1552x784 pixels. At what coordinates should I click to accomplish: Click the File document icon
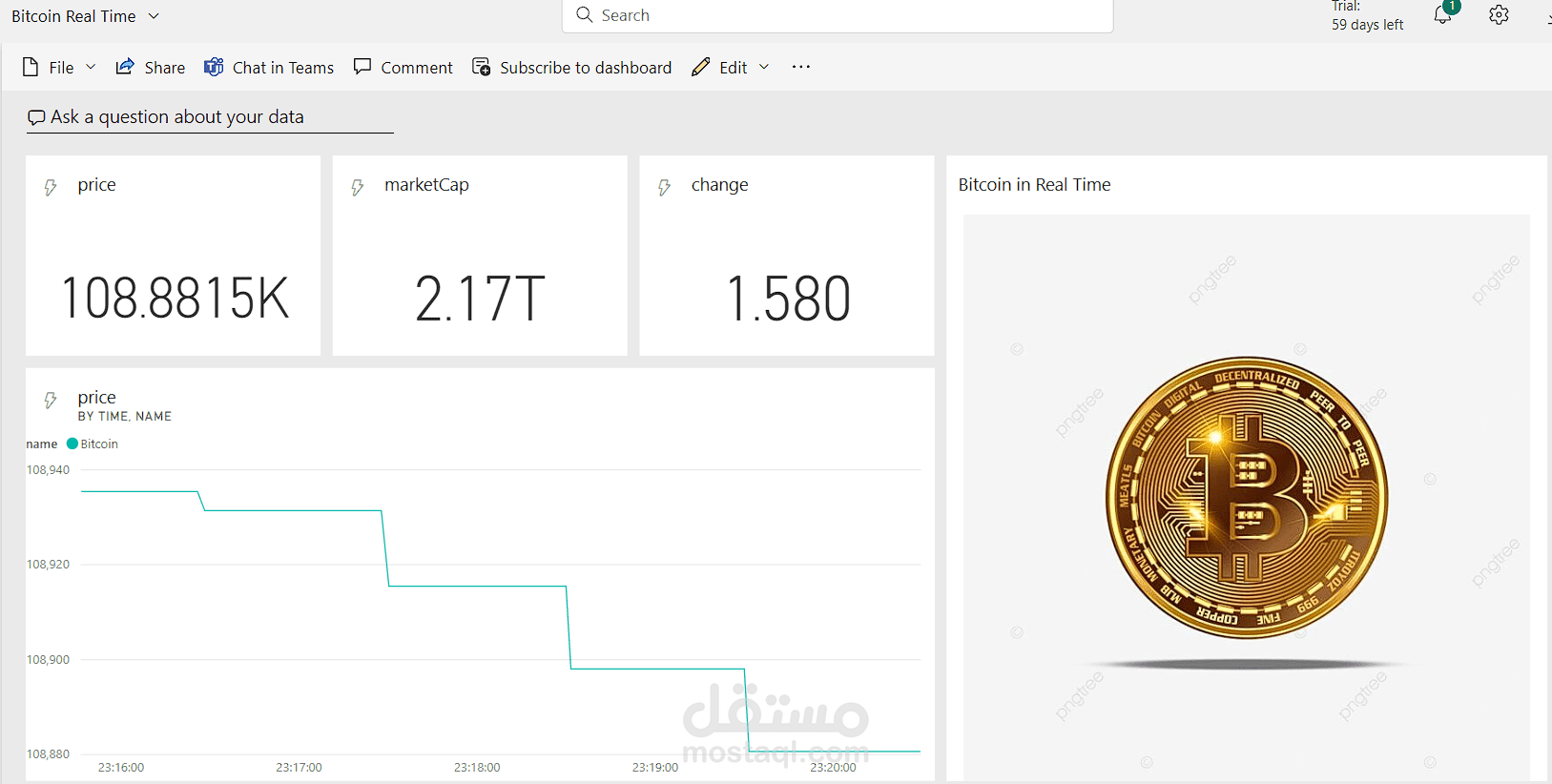point(31,67)
